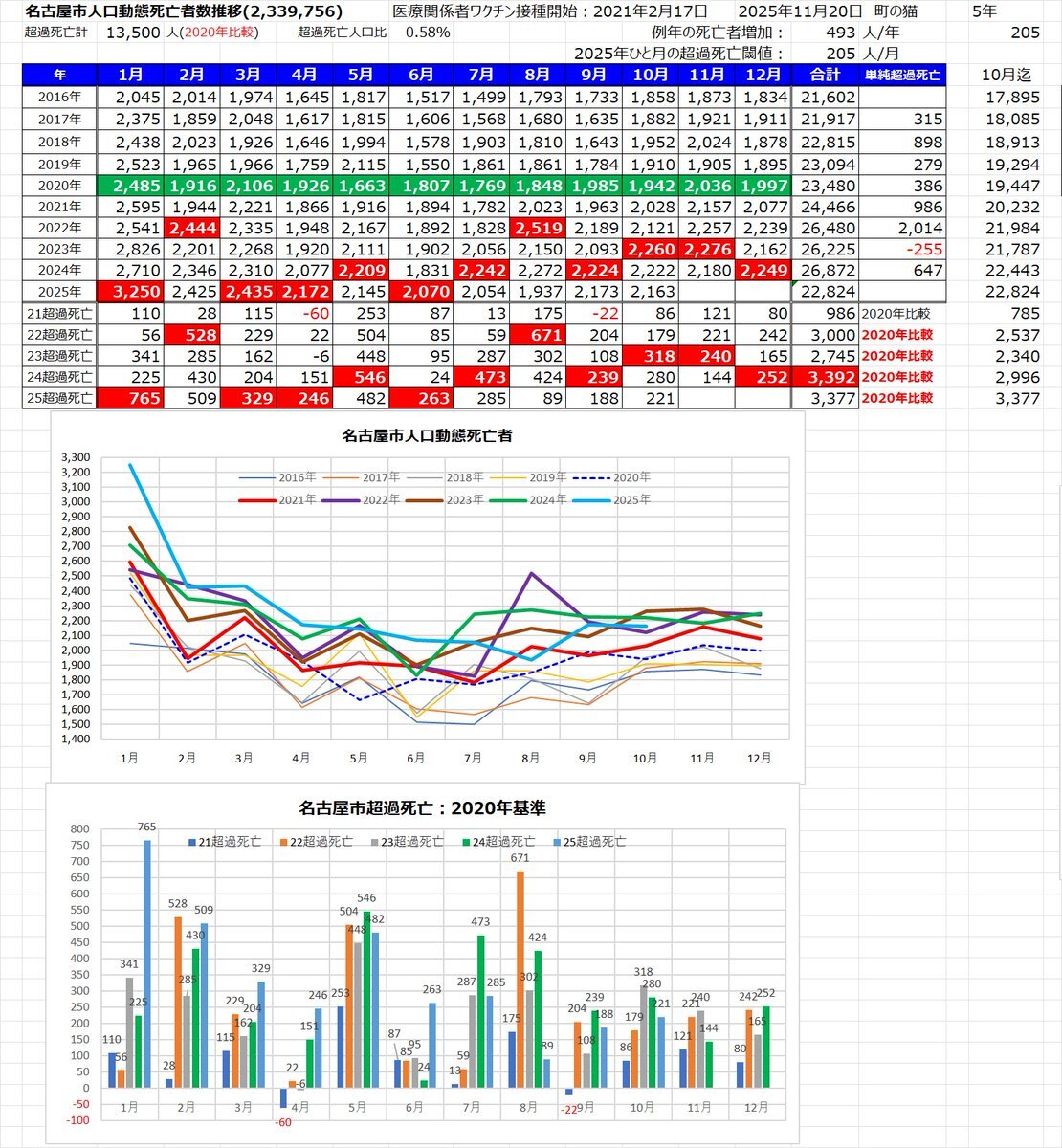Screen dimensions: 1062x1148
Task: Select the '25超過死亡' row label in table
Action: point(59,397)
